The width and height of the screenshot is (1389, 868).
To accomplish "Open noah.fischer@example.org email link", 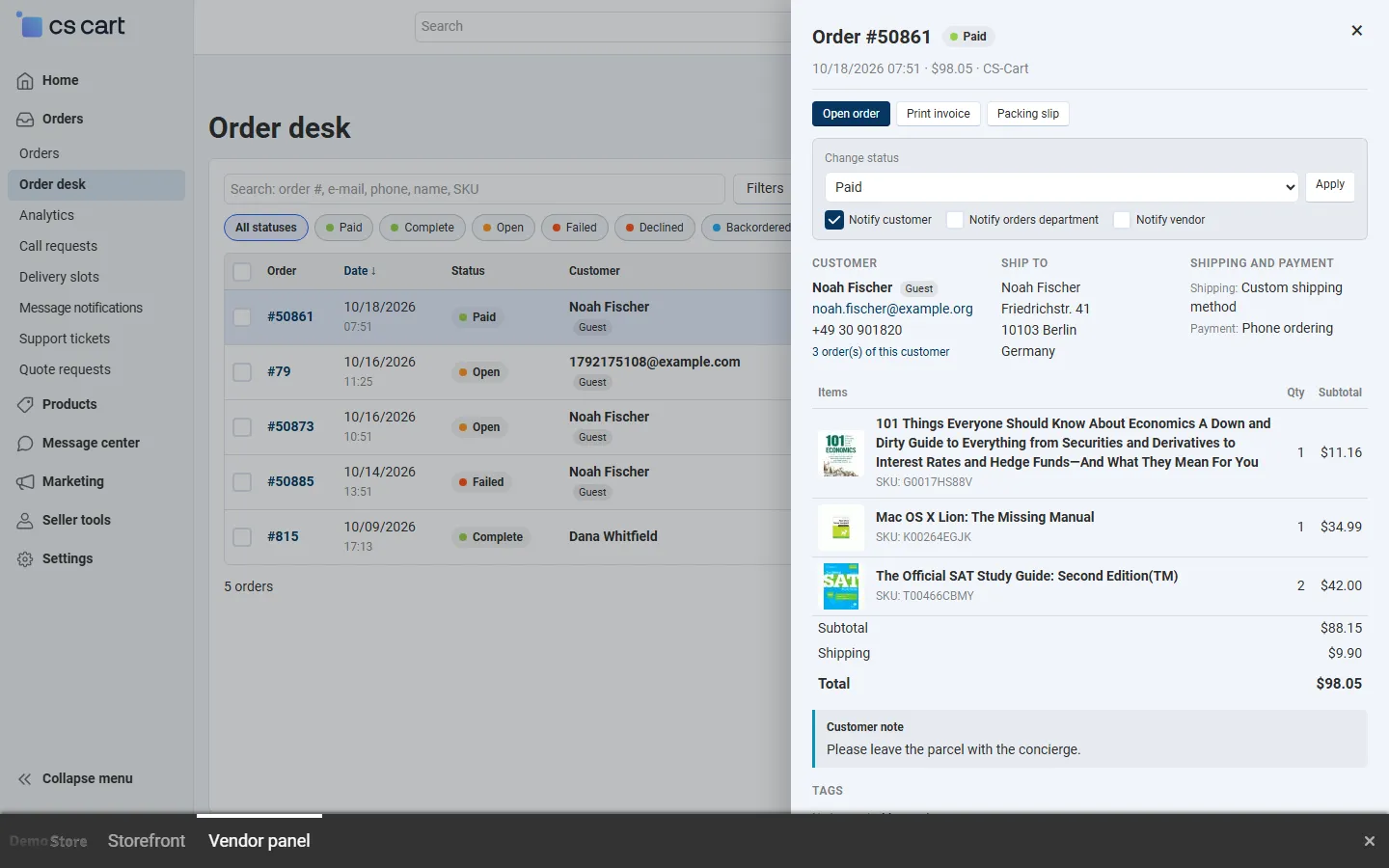I will [x=892, y=310].
